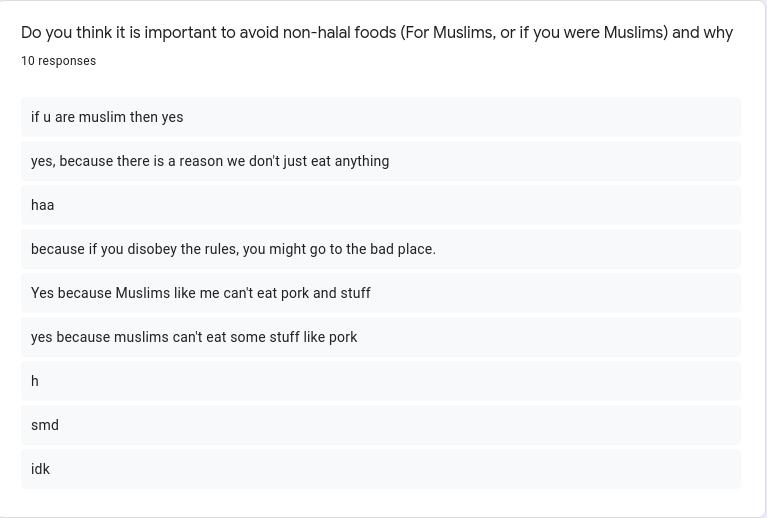This screenshot has height=518, width=767.
Task: Select the 'disobey the rules' response
Action: pos(381,249)
